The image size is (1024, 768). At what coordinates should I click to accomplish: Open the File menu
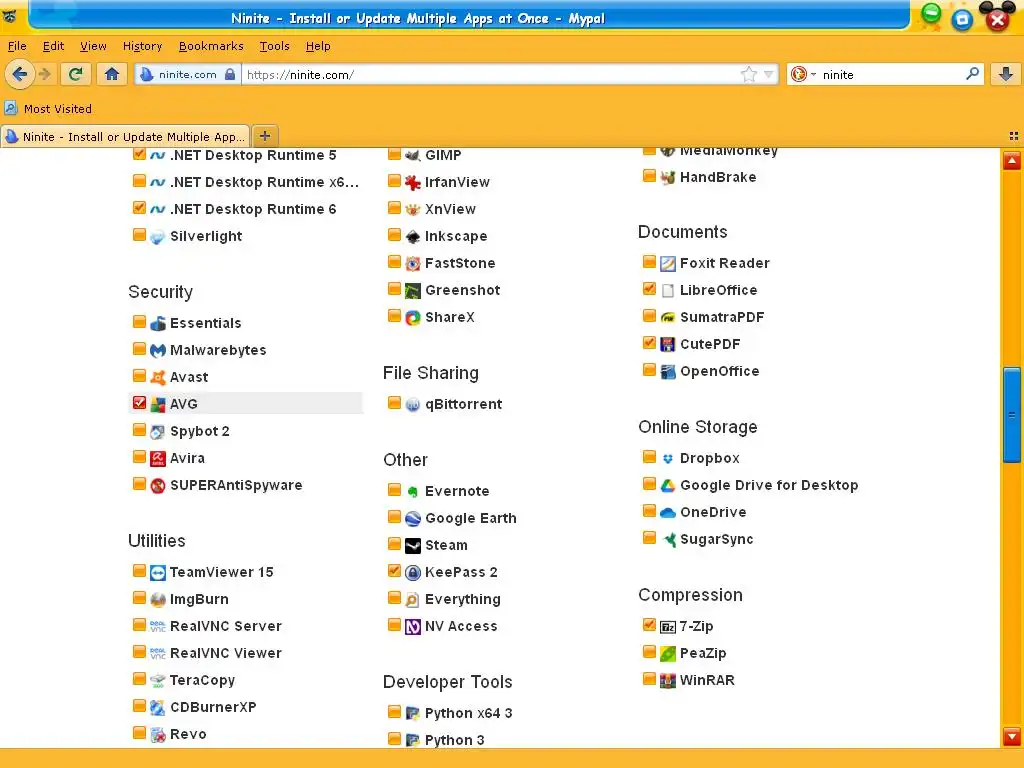pyautogui.click(x=17, y=46)
